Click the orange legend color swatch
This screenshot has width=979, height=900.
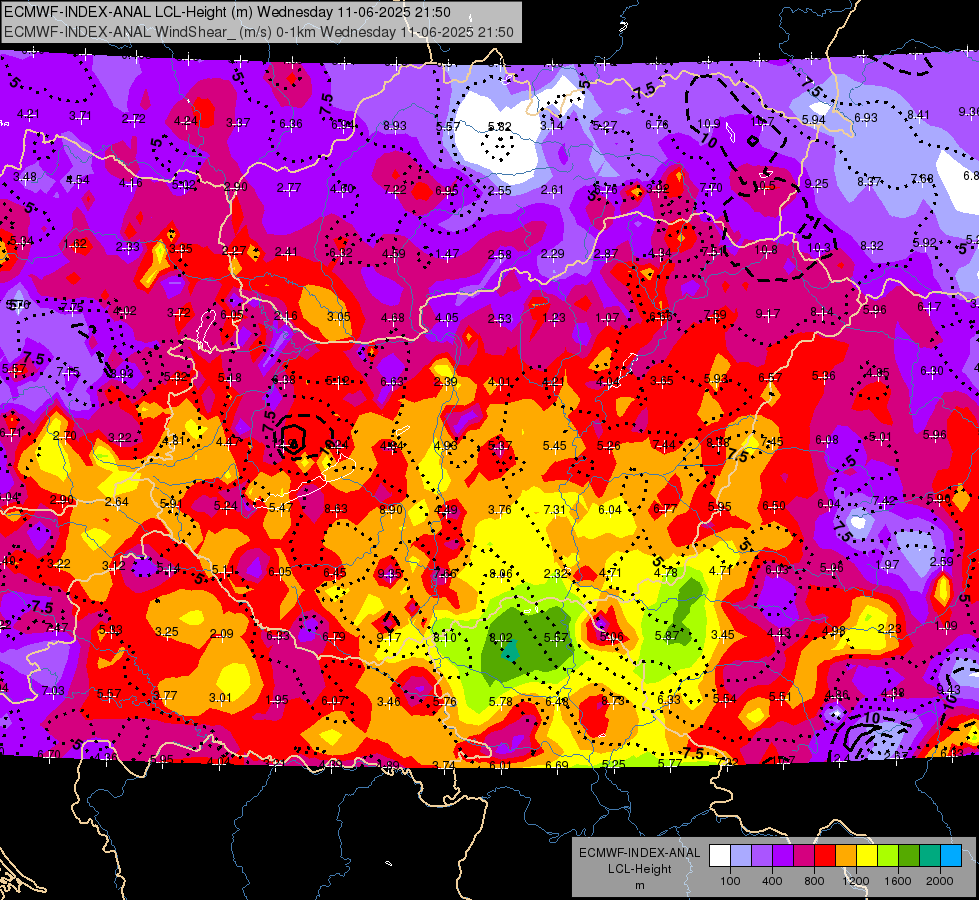click(x=845, y=856)
